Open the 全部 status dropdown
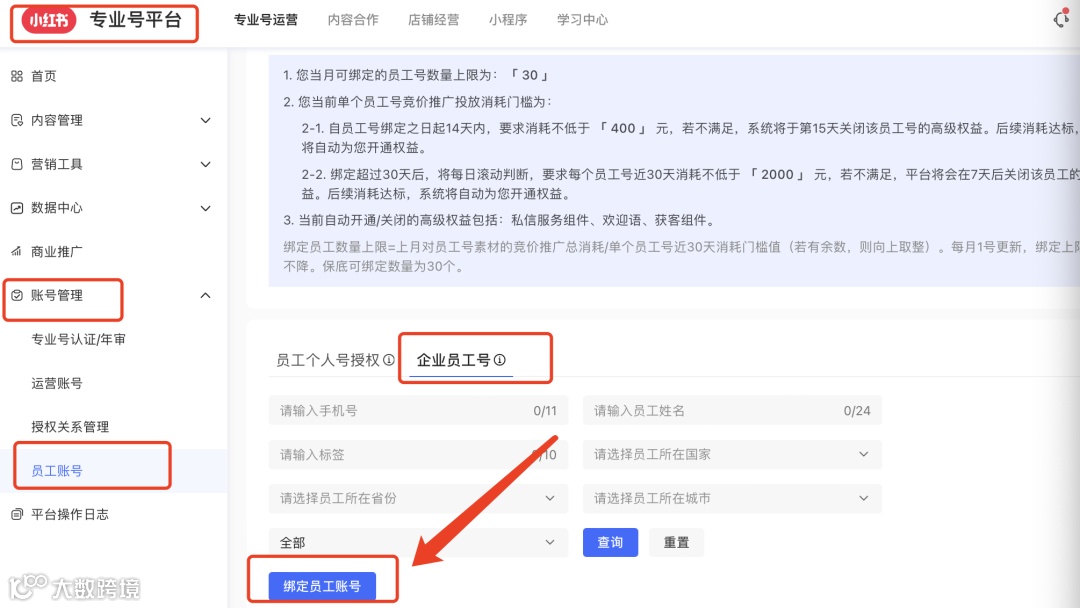1080x608 pixels. click(x=418, y=543)
